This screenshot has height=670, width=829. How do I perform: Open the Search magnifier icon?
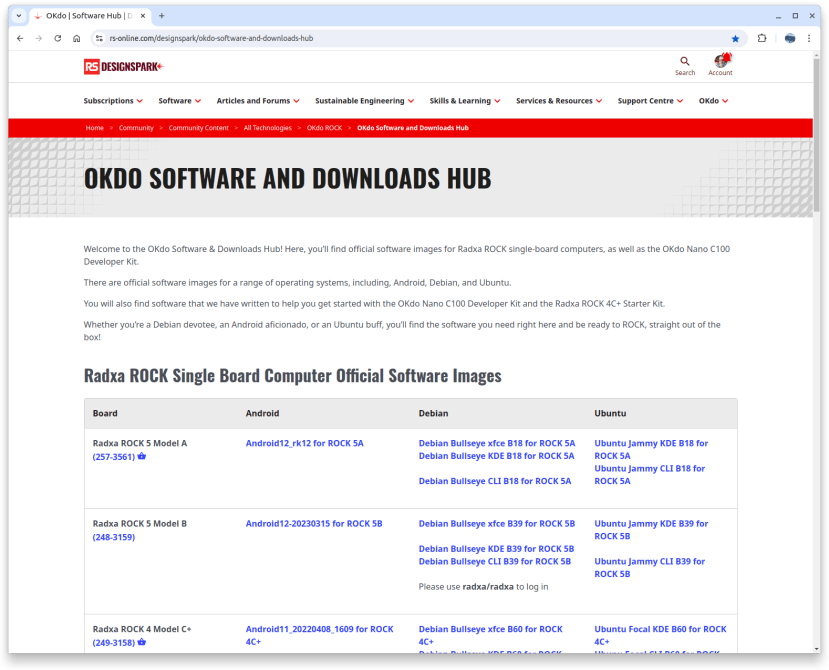685,61
